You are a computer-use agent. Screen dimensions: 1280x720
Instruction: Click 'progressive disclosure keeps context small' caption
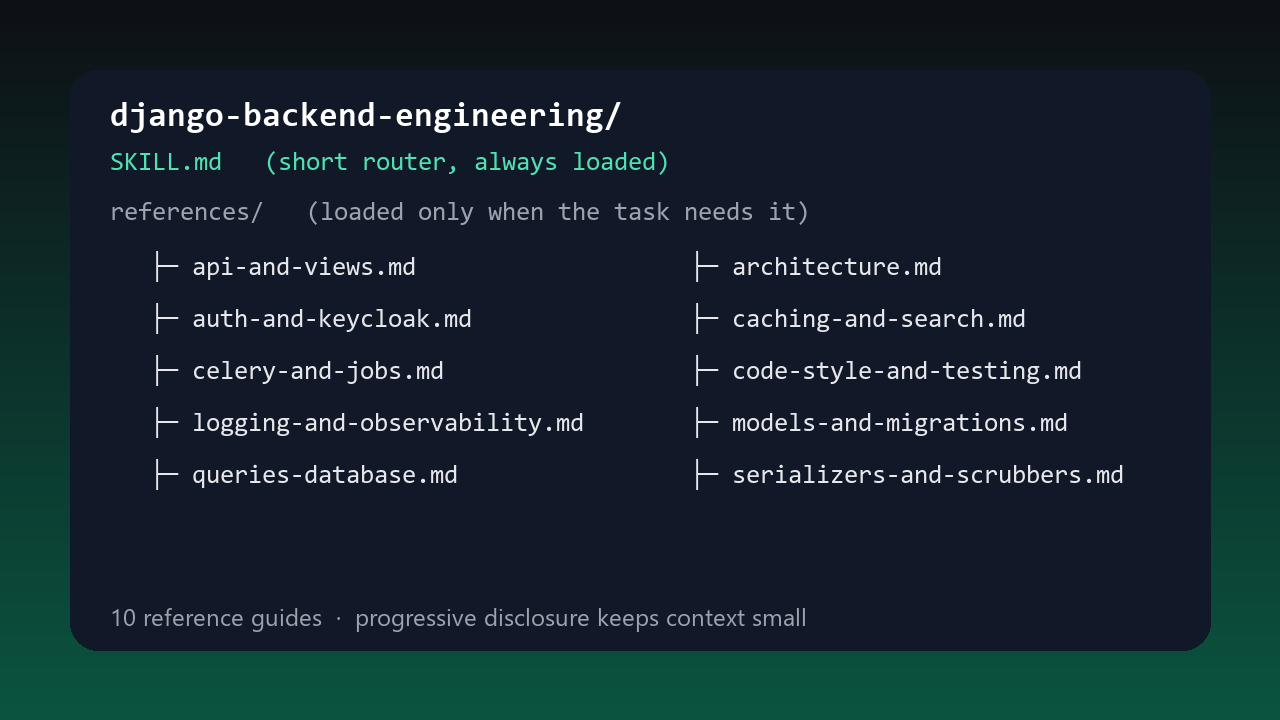coord(581,618)
